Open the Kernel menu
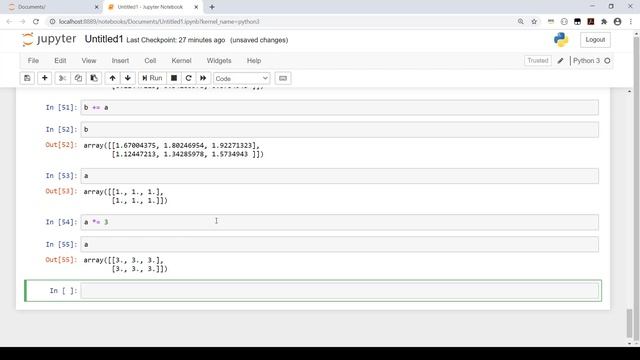The width and height of the screenshot is (640, 360). point(181,60)
